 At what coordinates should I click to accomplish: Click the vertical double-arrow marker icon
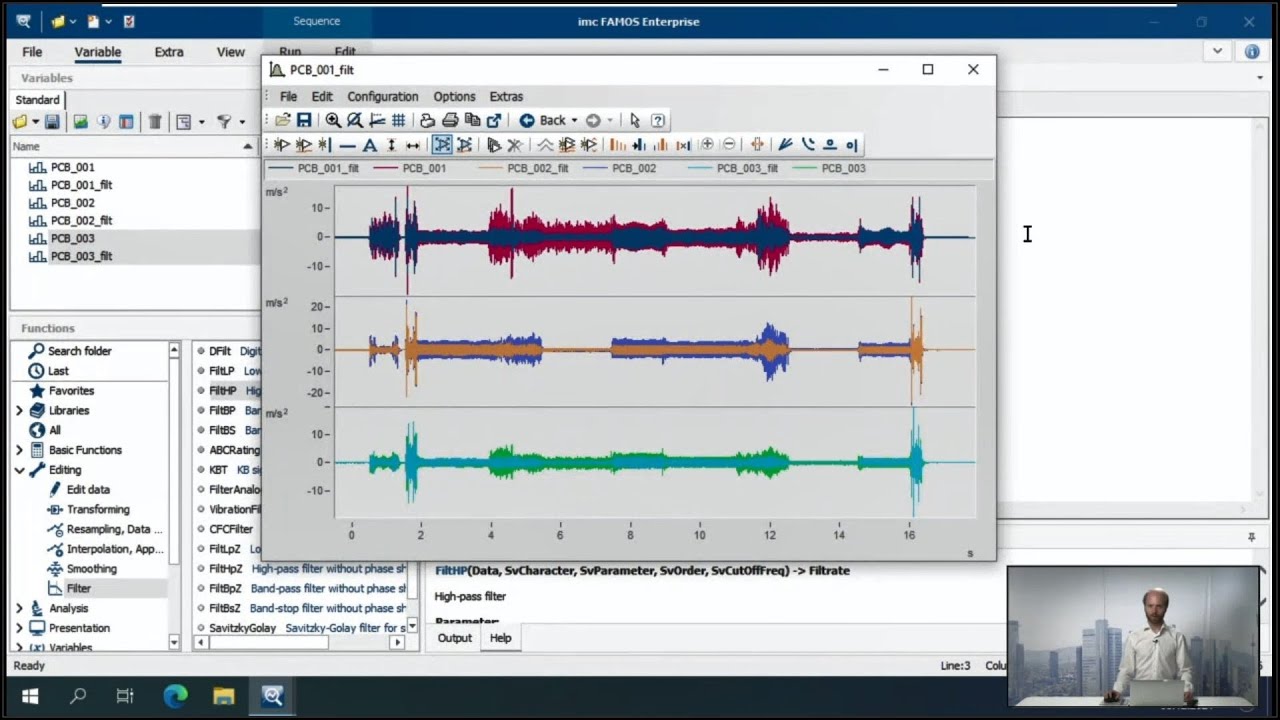[391, 145]
